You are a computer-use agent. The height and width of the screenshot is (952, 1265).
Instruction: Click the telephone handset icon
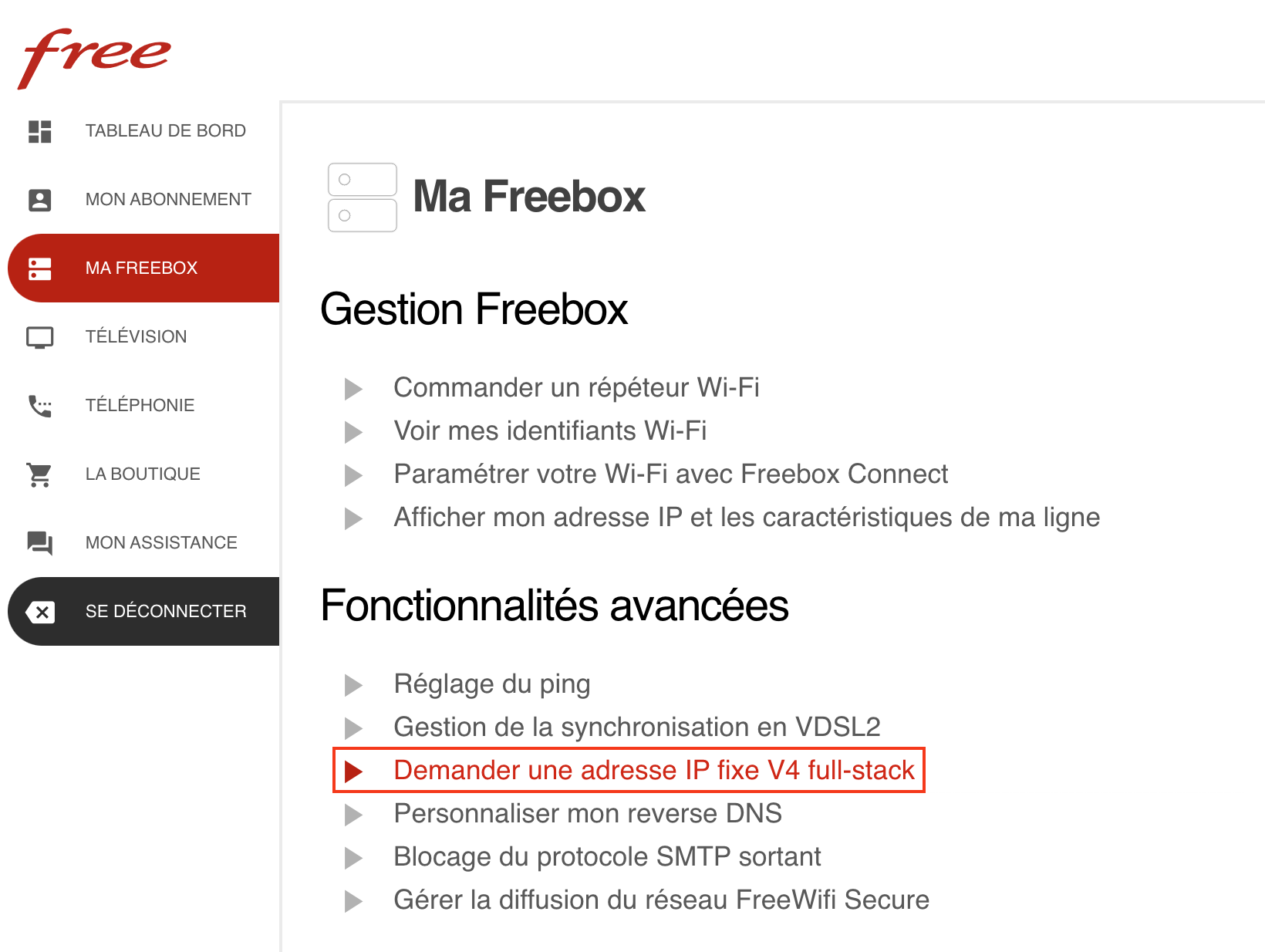[40, 406]
